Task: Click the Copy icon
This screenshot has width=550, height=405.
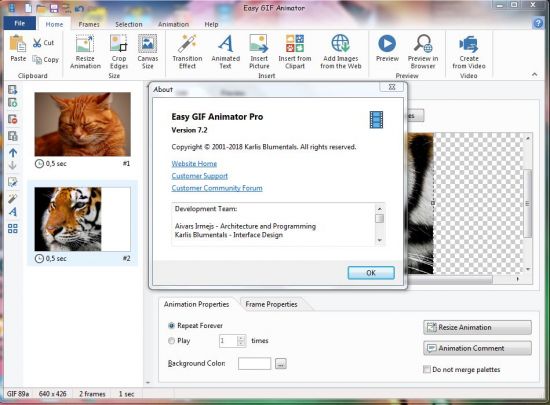Action: coord(37,60)
